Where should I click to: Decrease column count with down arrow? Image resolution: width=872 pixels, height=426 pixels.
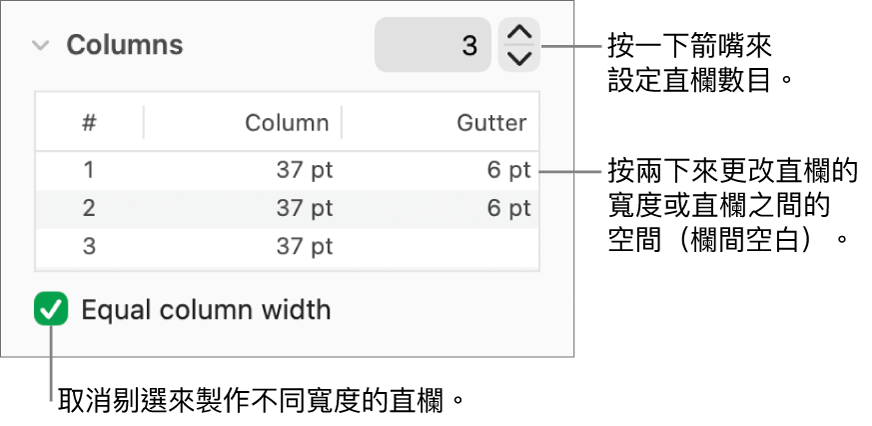click(x=519, y=58)
